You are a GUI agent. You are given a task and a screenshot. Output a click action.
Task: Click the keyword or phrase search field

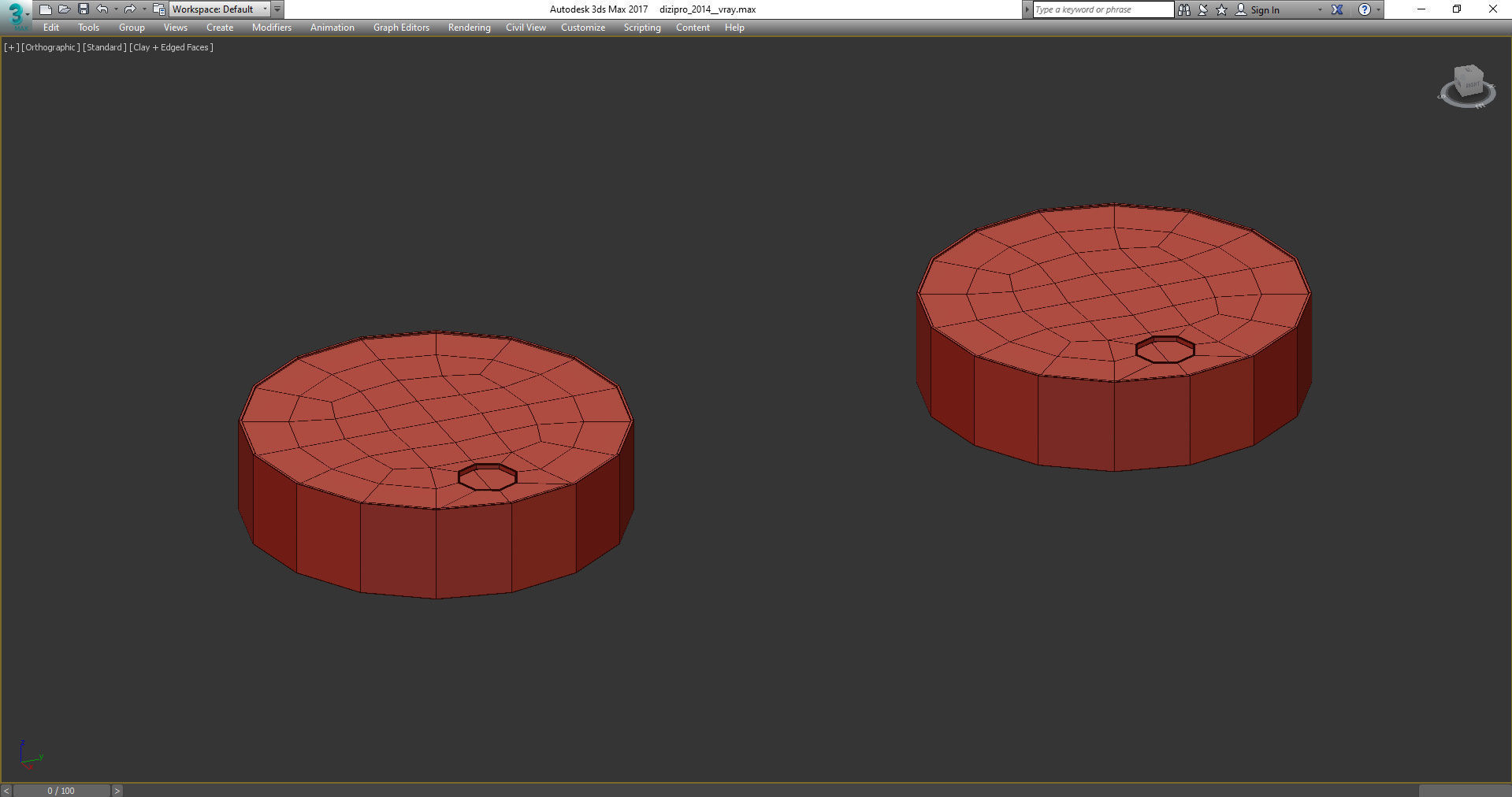1103,9
